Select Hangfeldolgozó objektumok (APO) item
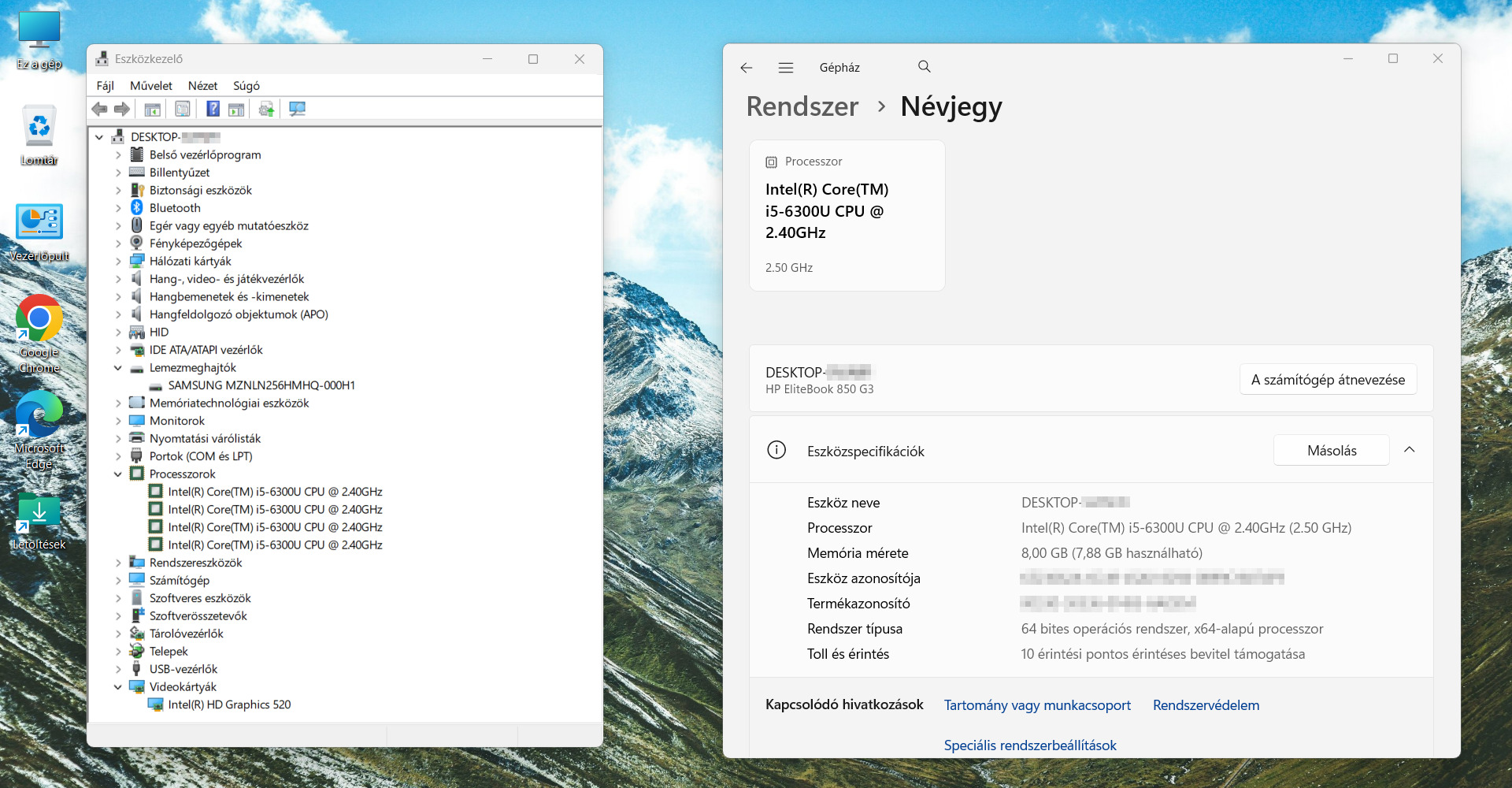 pos(239,314)
